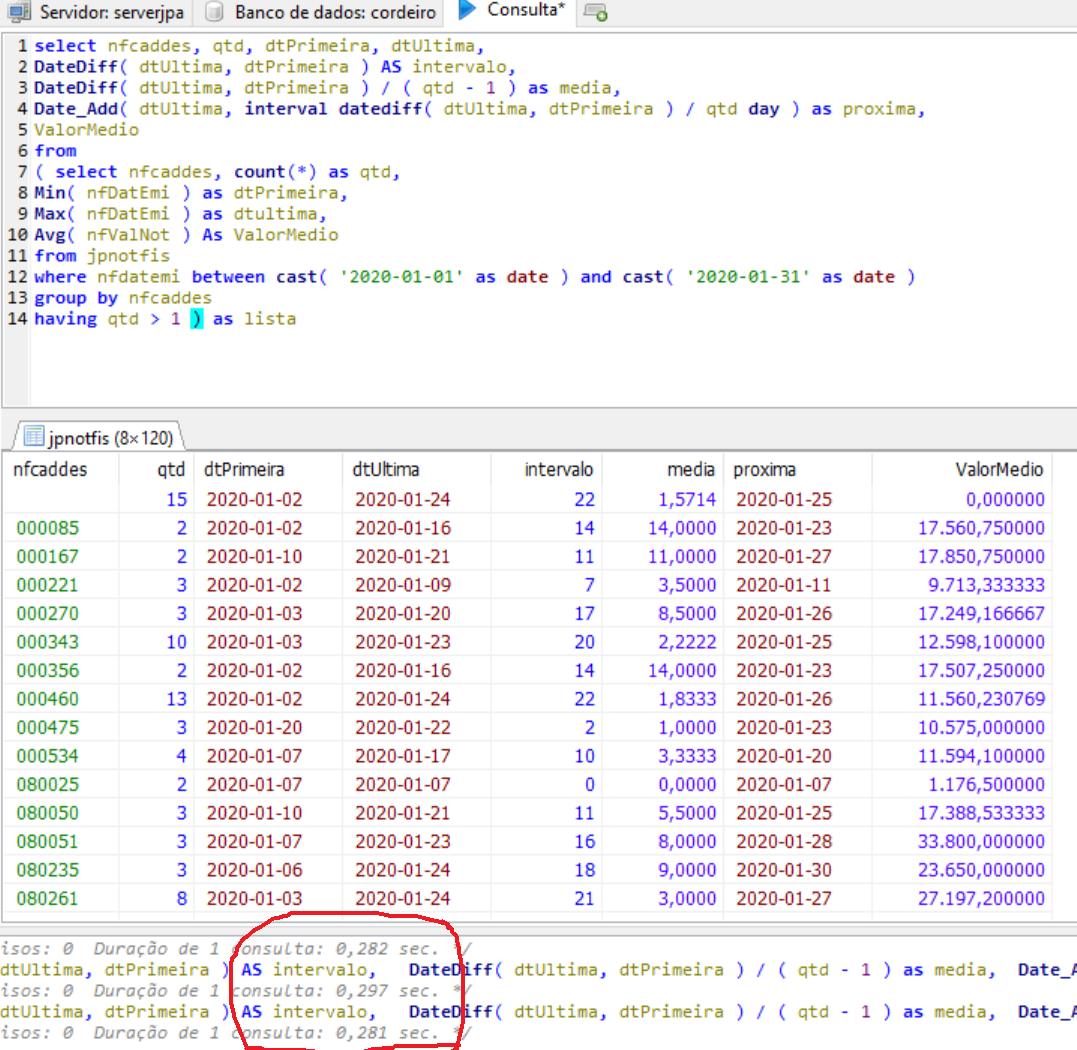Click the blue play icon on Consulta tab
Screen dimensions: 1077x1050
click(467, 11)
